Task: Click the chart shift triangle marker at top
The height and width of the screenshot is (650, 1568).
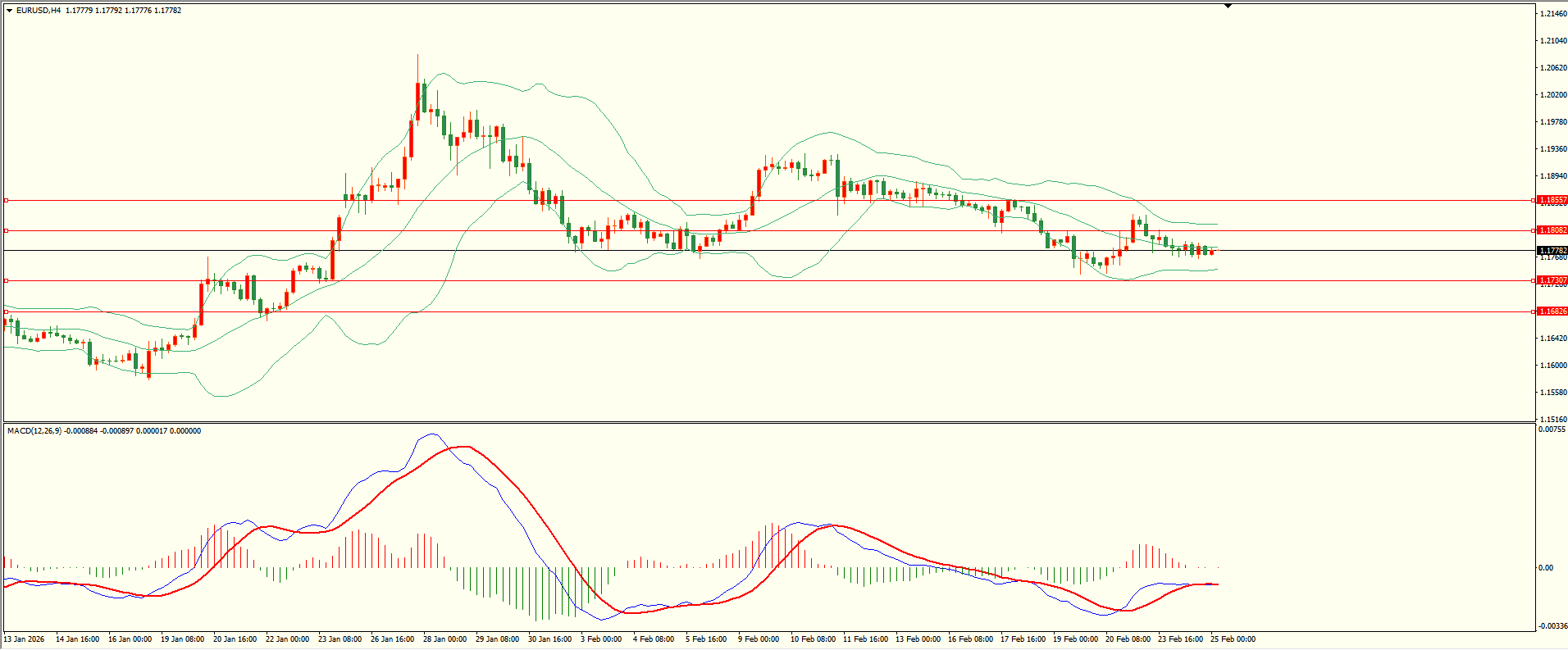Action: 1228,6
